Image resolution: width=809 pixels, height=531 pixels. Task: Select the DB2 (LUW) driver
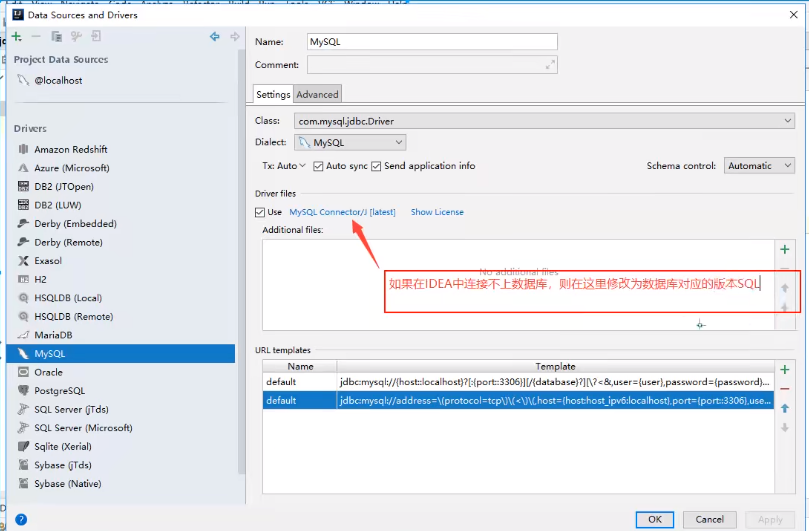pos(121,205)
